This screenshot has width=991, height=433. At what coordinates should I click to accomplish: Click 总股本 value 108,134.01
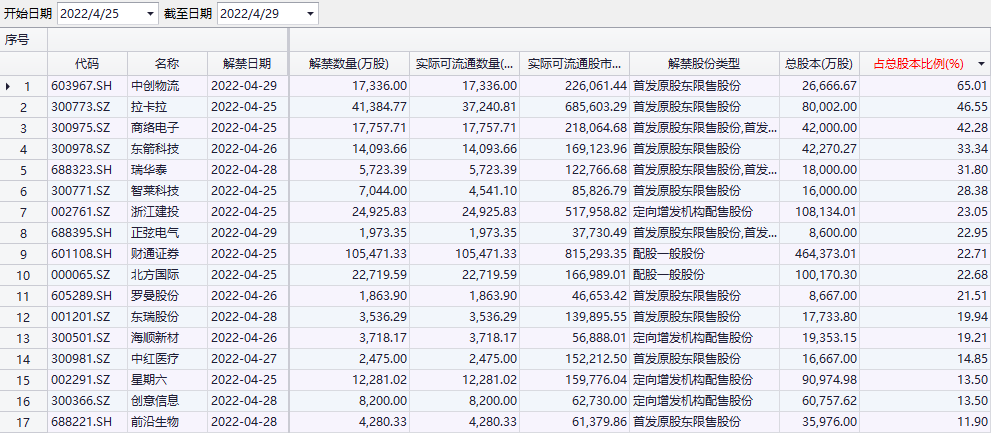coord(827,212)
